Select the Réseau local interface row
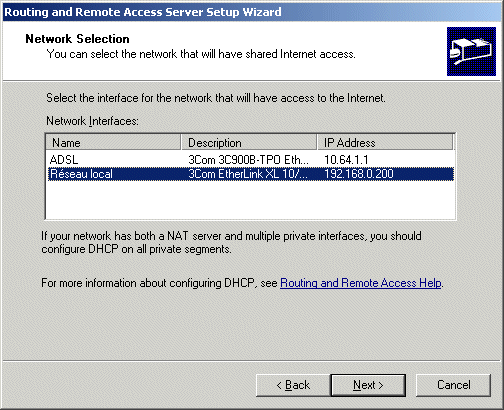The height and width of the screenshot is (410, 504). pos(251,174)
